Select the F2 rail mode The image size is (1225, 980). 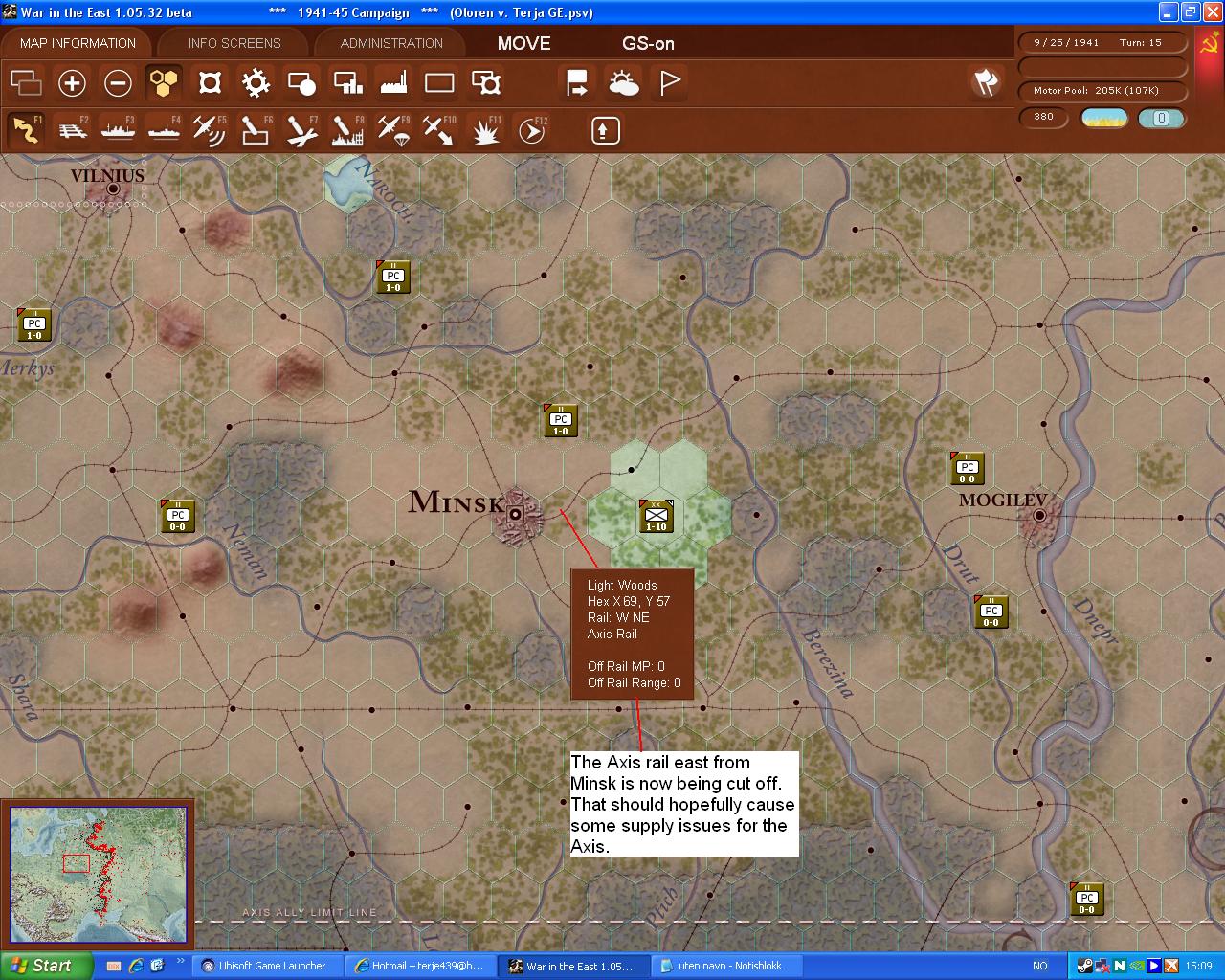coord(72,130)
